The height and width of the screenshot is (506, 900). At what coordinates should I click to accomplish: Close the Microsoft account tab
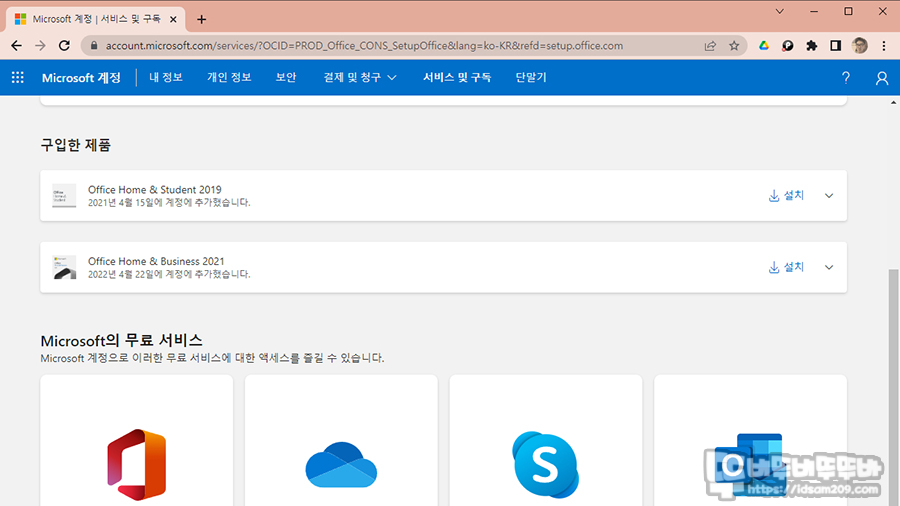tap(173, 20)
